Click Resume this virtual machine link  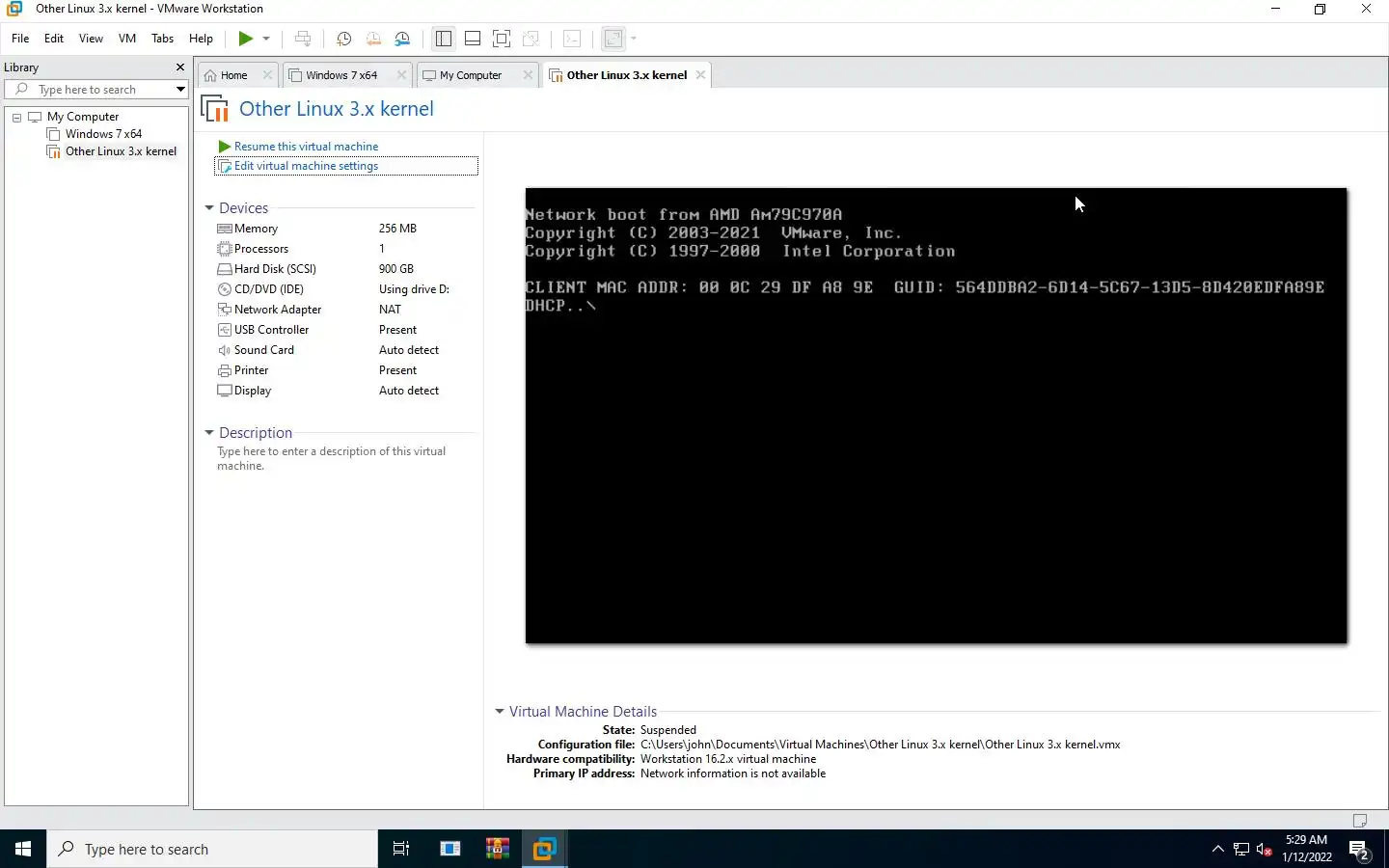pyautogui.click(x=306, y=147)
